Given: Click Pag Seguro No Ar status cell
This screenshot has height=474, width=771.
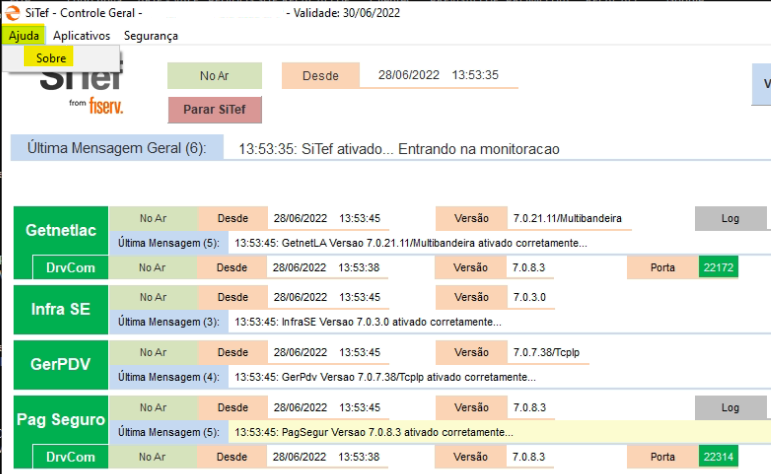Looking at the screenshot, I should click(153, 408).
